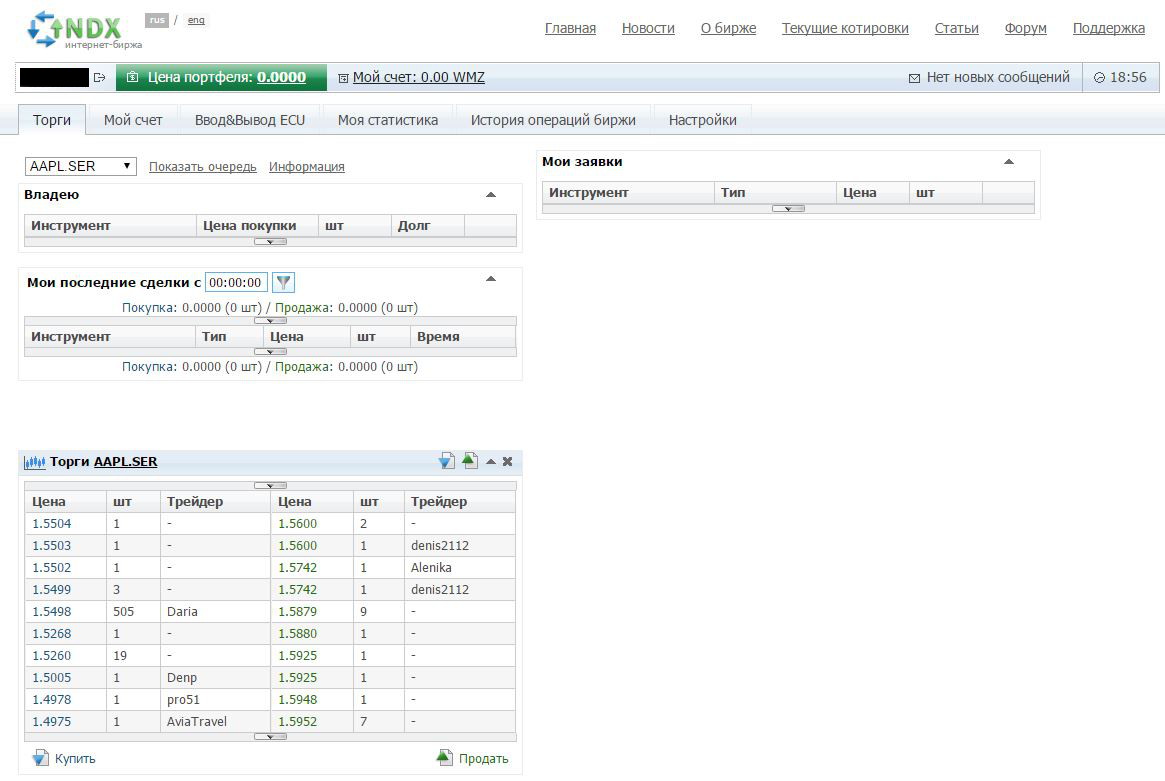The image size is (1165, 781).
Task: Focus the 00:00:00 time input field
Action: point(236,282)
